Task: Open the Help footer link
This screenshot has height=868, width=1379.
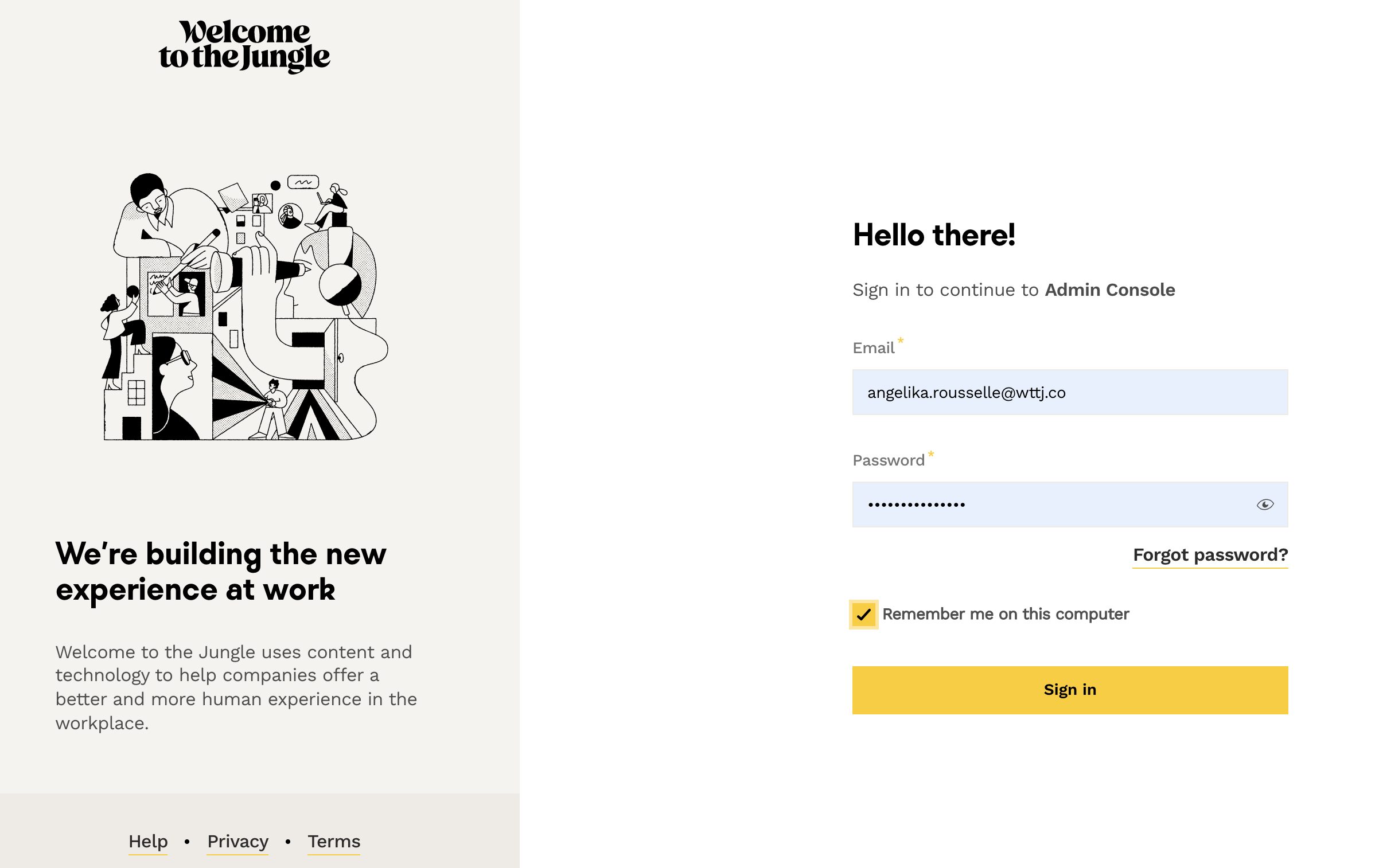Action: [148, 842]
